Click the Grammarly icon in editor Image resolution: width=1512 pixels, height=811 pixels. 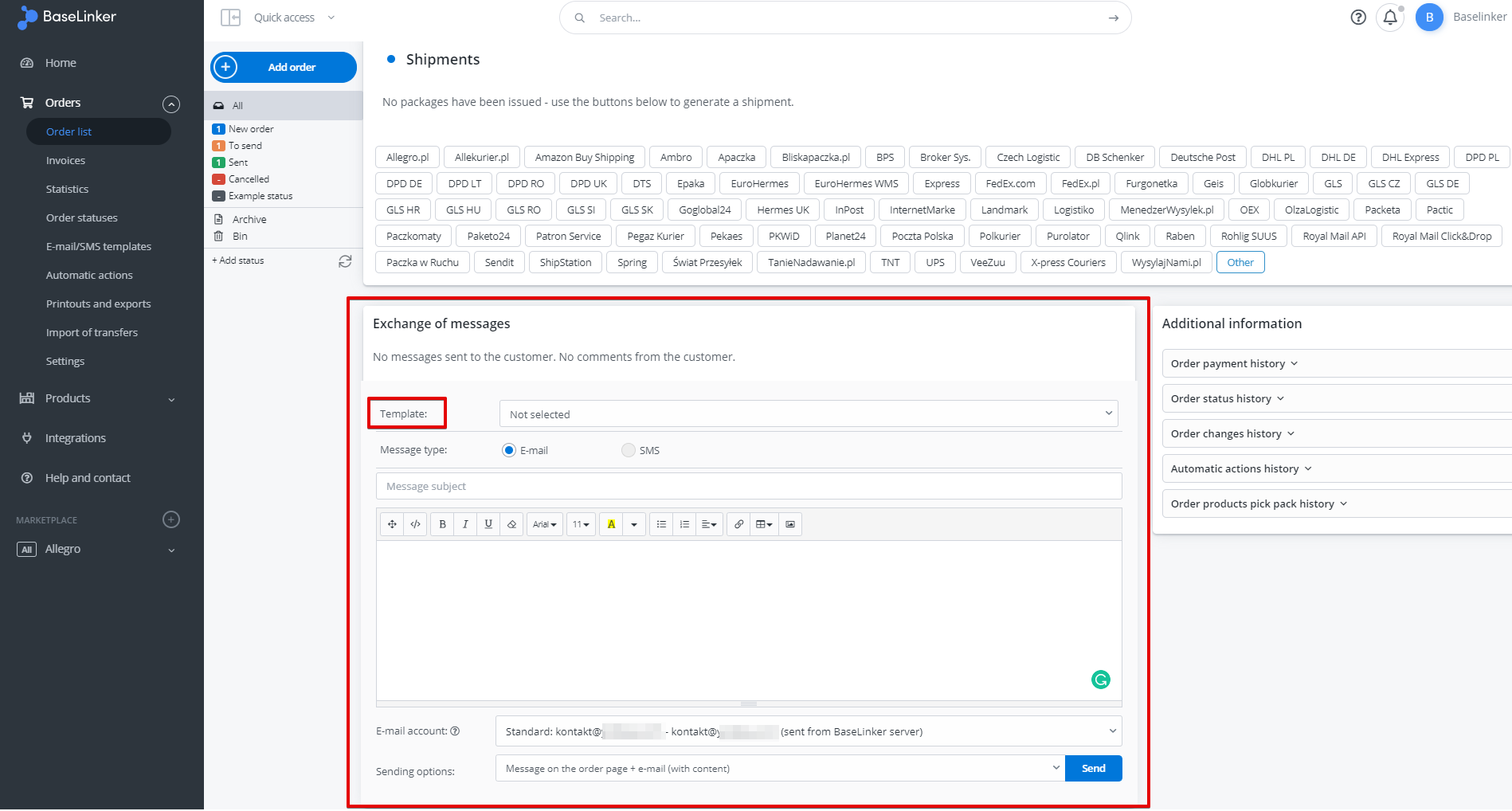[x=1101, y=680]
